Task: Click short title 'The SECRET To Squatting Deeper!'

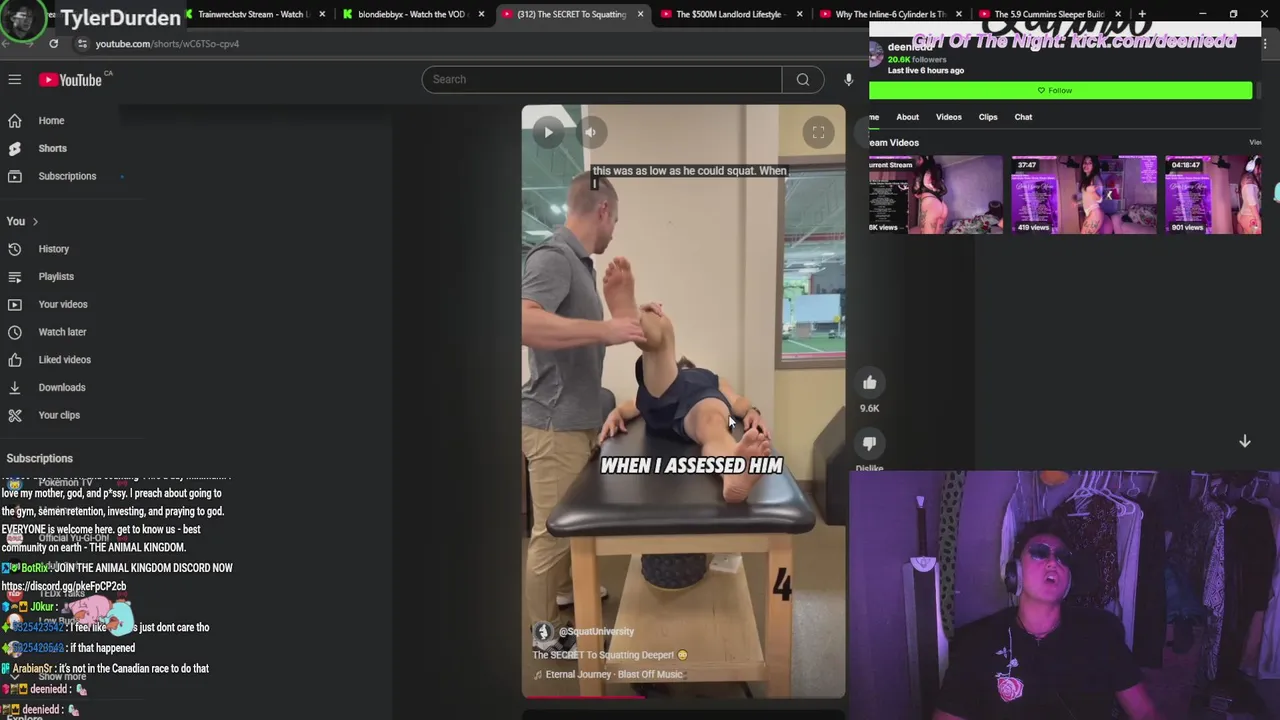Action: click(x=603, y=655)
